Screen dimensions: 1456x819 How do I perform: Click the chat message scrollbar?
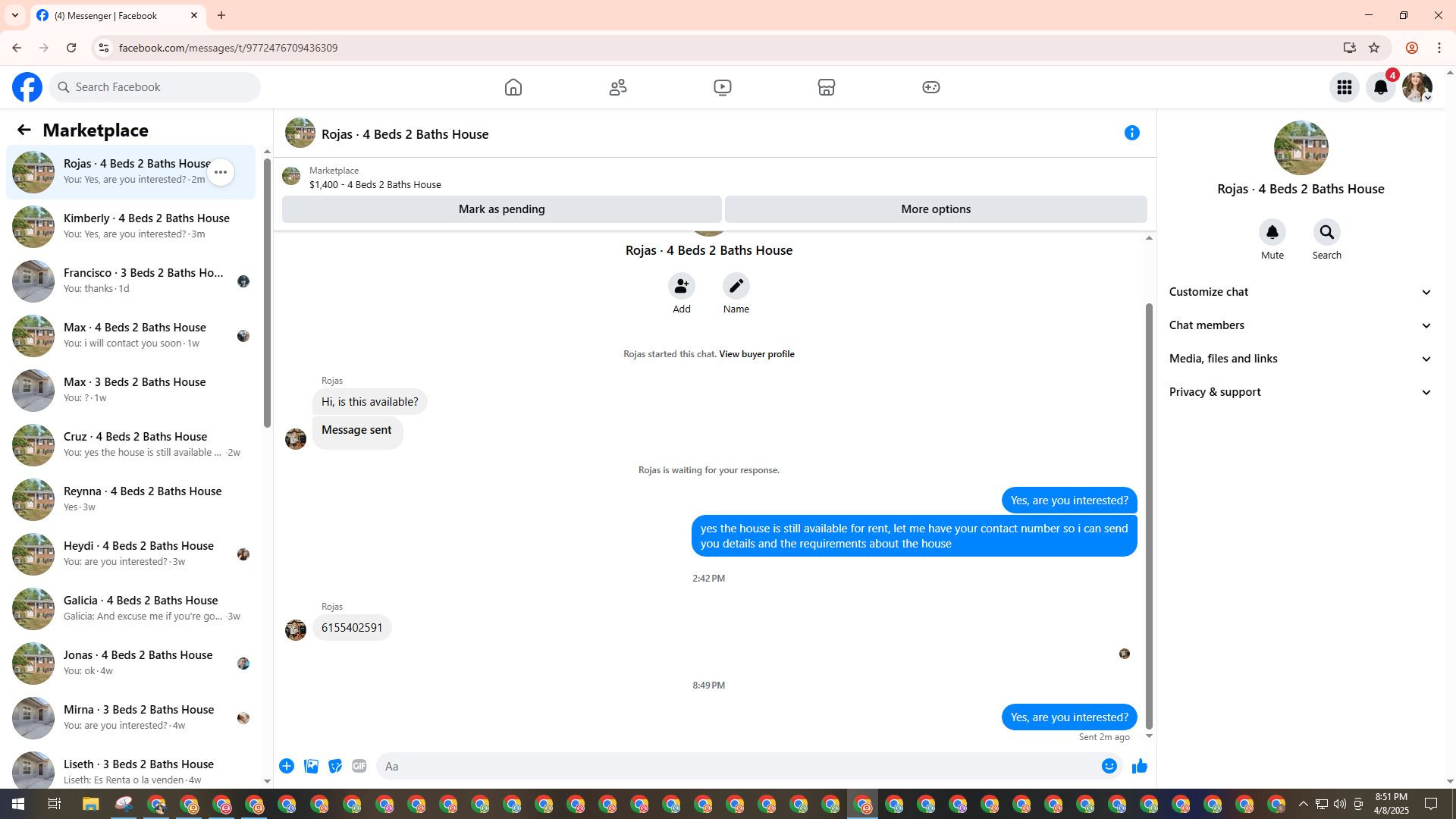(1149, 516)
